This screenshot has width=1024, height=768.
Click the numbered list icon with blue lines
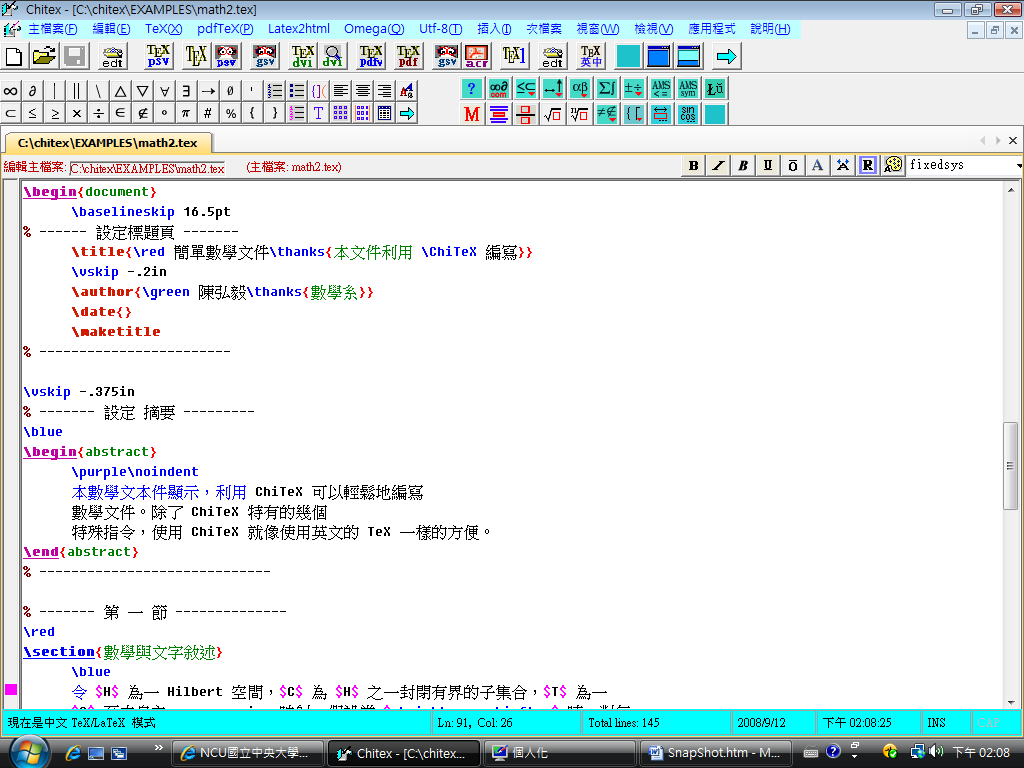[275, 91]
